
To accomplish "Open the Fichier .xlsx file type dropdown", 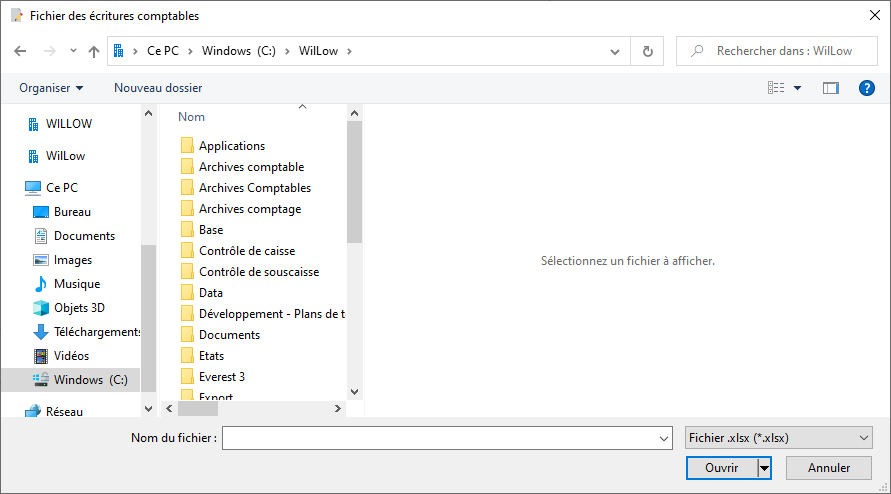I will (778, 438).
